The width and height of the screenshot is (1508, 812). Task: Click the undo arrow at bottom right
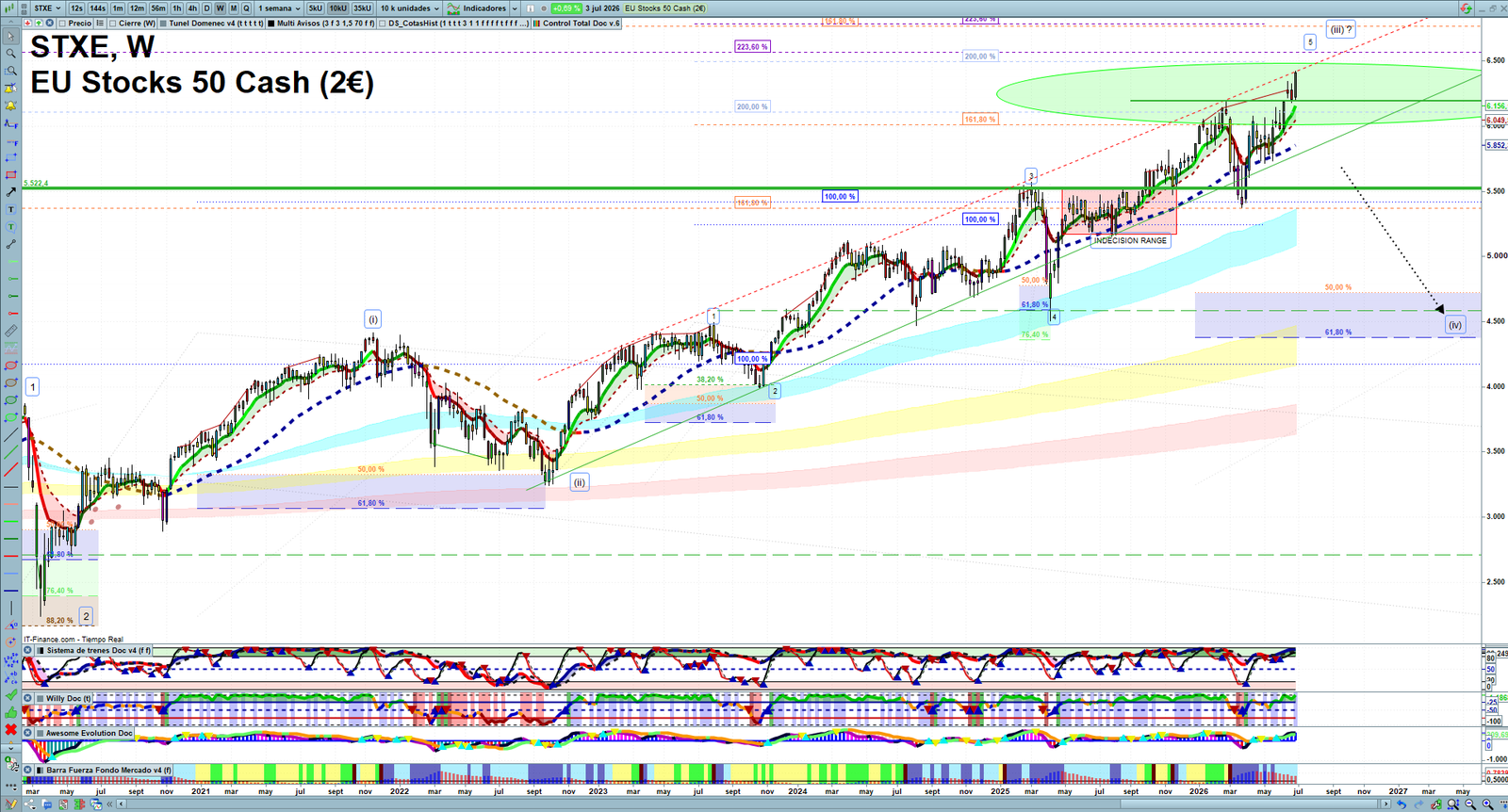[1401, 804]
